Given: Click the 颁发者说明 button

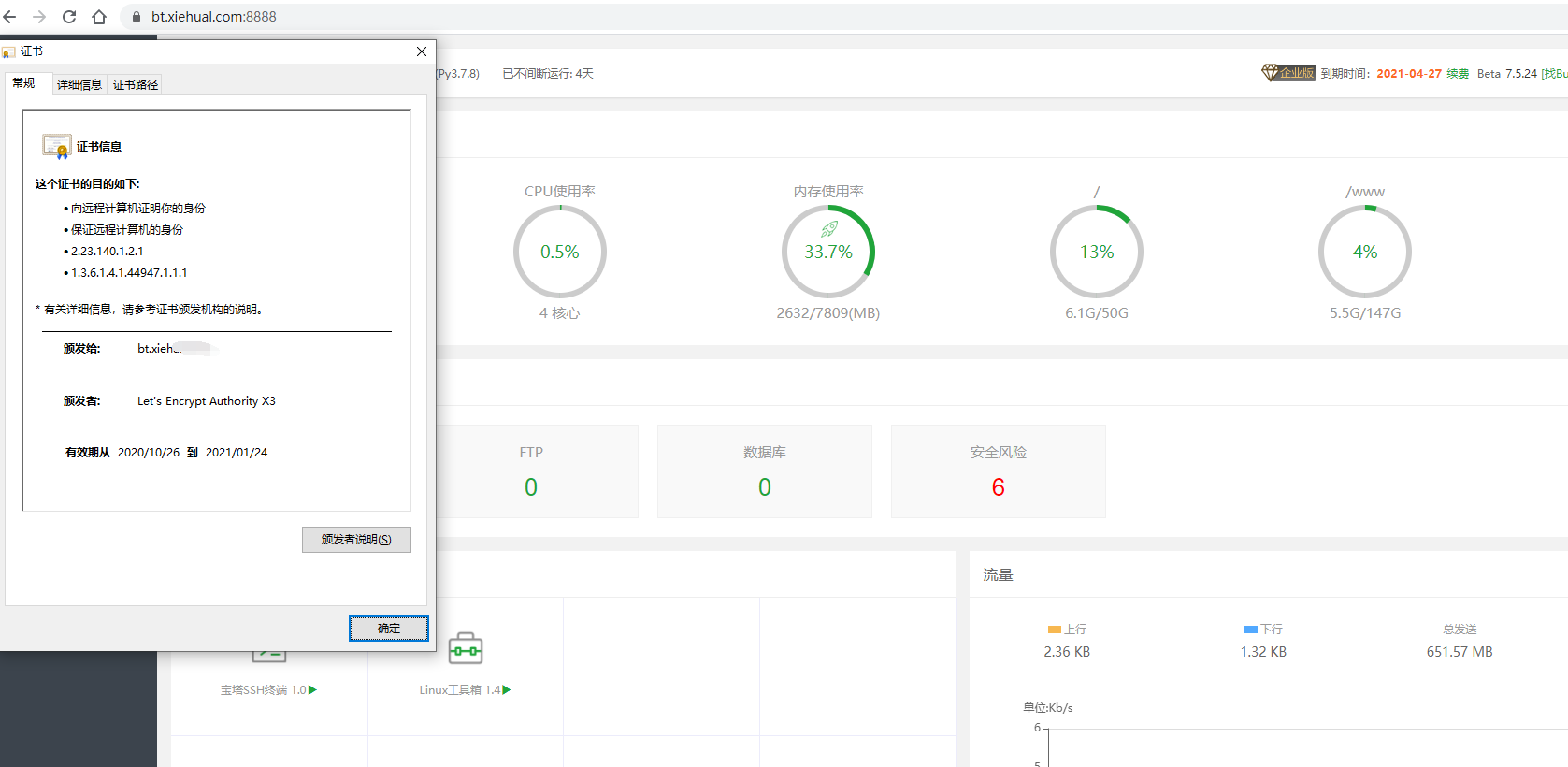Looking at the screenshot, I should 356,540.
